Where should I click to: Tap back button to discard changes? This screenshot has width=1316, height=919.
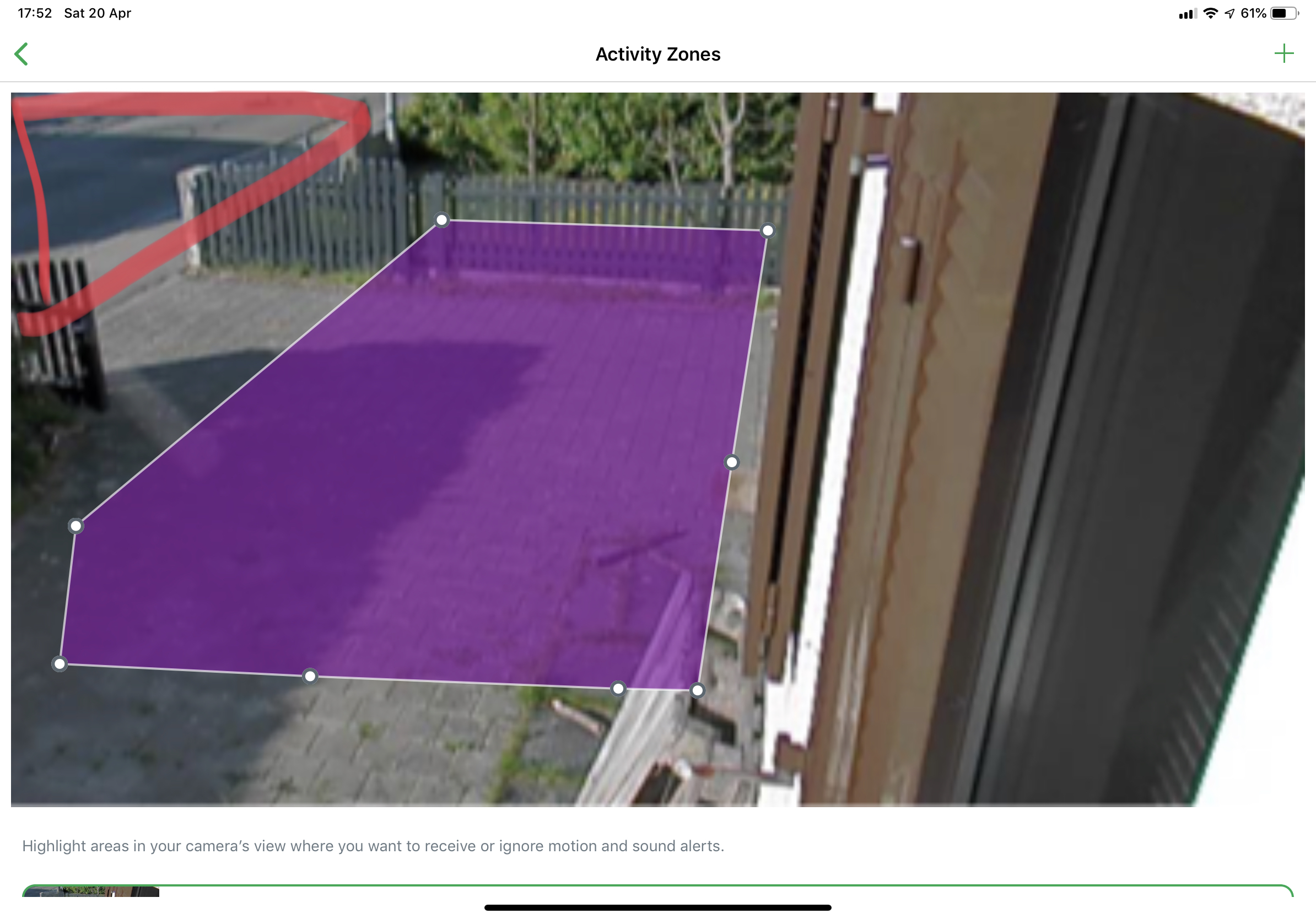(22, 53)
